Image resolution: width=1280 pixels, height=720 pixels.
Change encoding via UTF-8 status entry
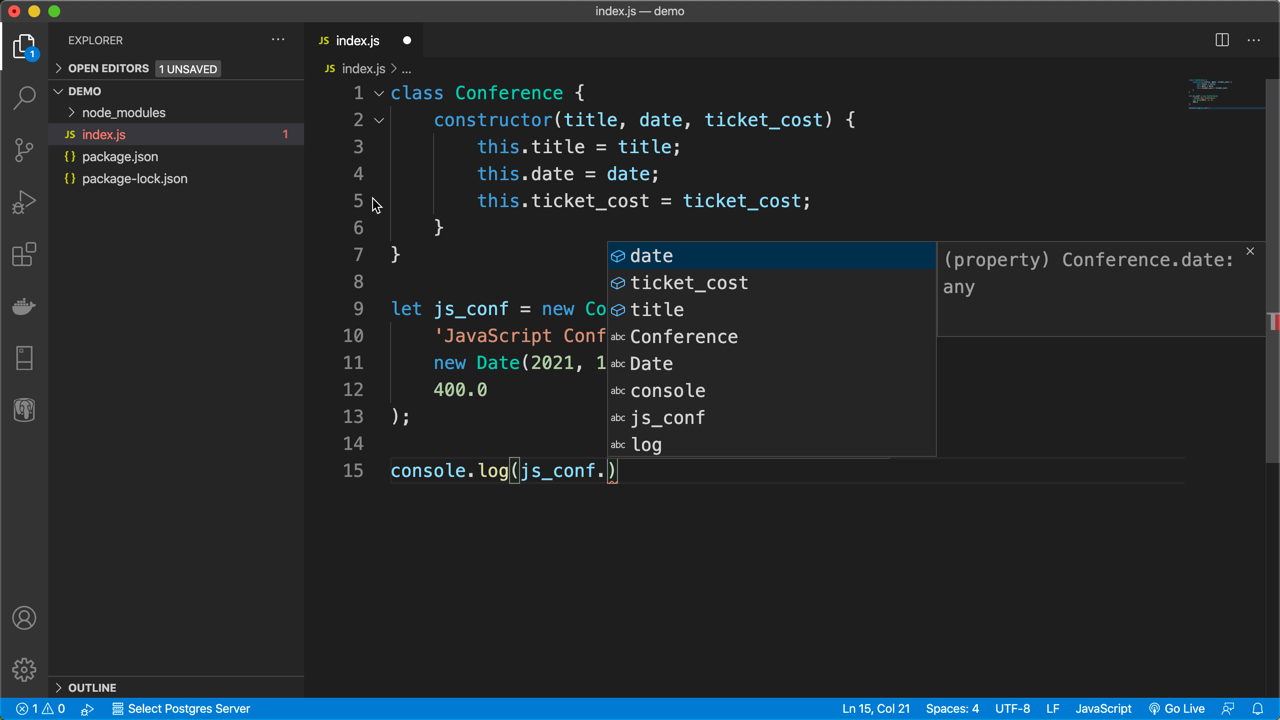1012,709
